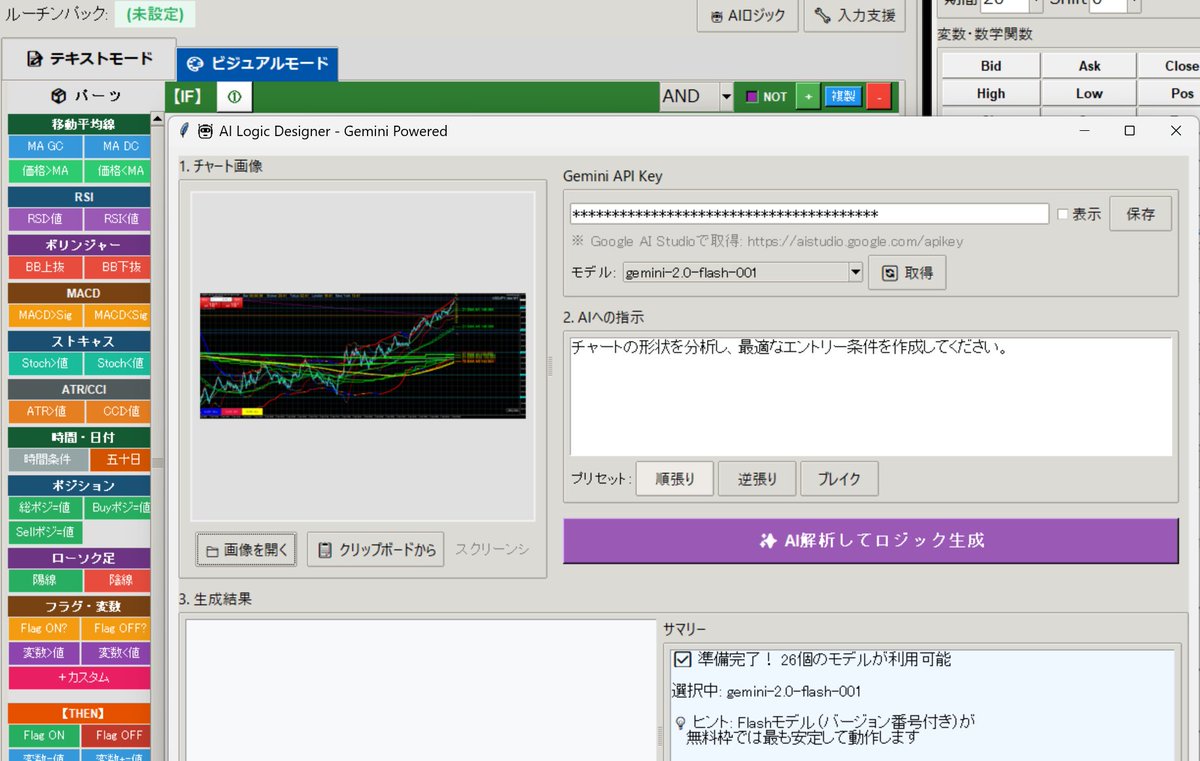Paste image using クリップボードから button
This screenshot has height=761, width=1200.
375,549
